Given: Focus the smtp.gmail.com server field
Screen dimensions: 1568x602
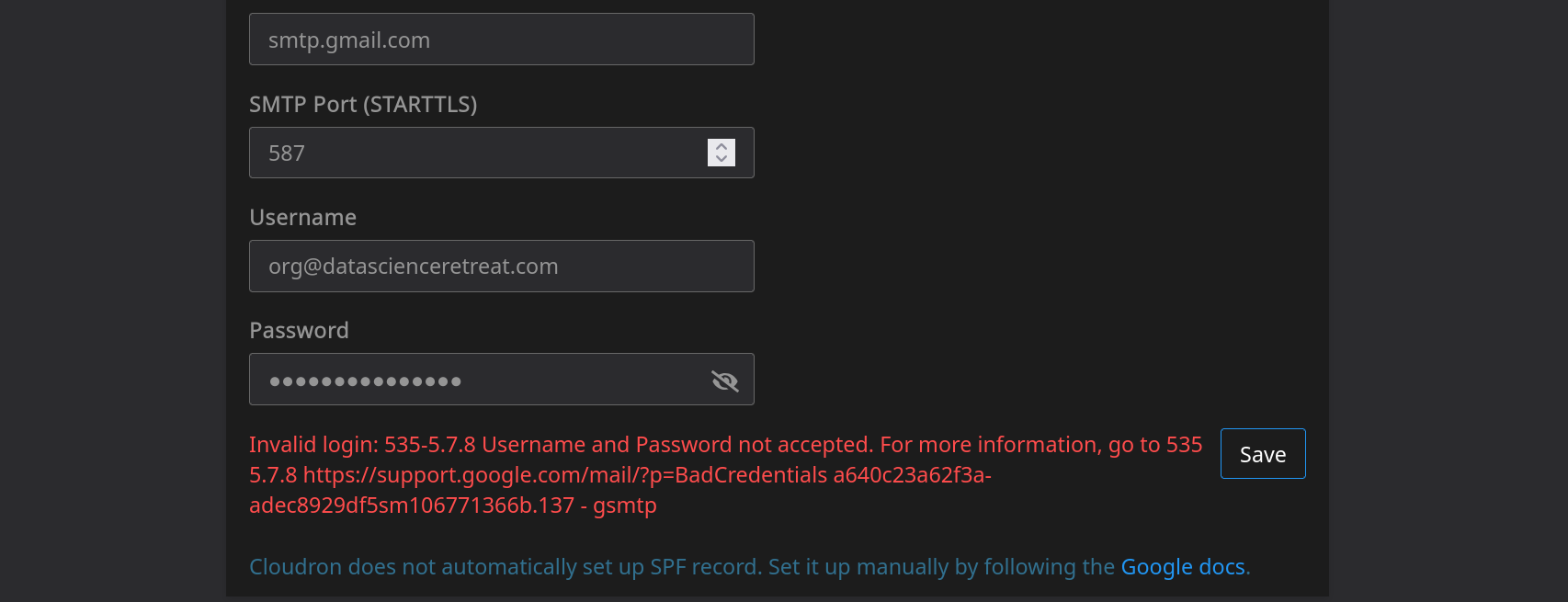Looking at the screenshot, I should [x=501, y=40].
